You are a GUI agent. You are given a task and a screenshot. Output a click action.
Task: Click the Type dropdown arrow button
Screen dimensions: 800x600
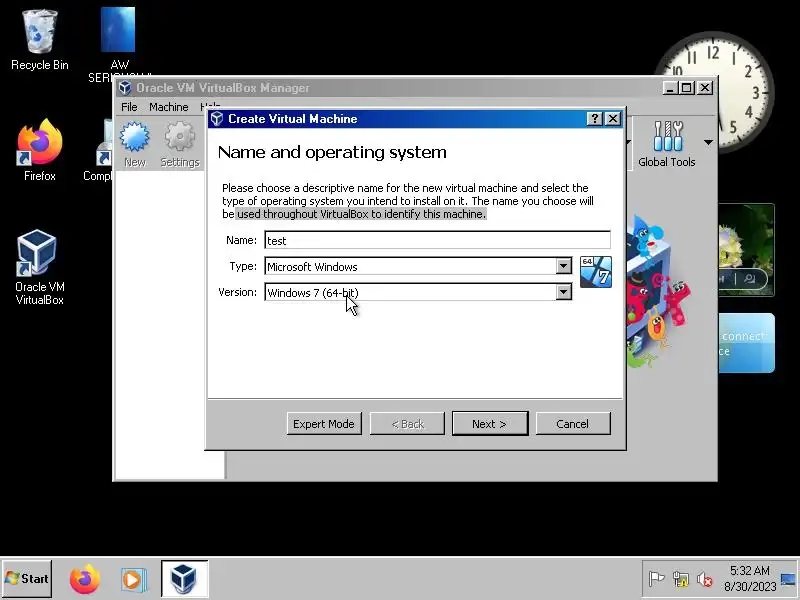point(563,266)
